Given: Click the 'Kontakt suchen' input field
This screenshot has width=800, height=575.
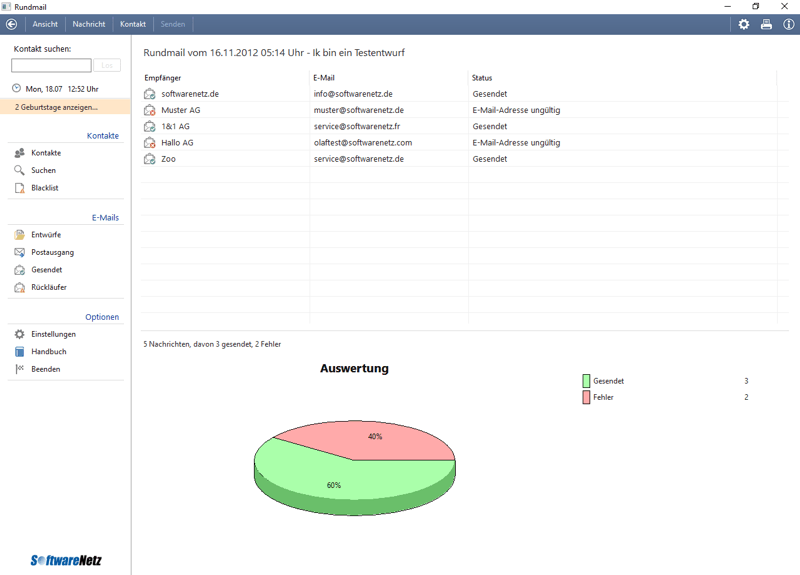Looking at the screenshot, I should (x=51, y=65).
